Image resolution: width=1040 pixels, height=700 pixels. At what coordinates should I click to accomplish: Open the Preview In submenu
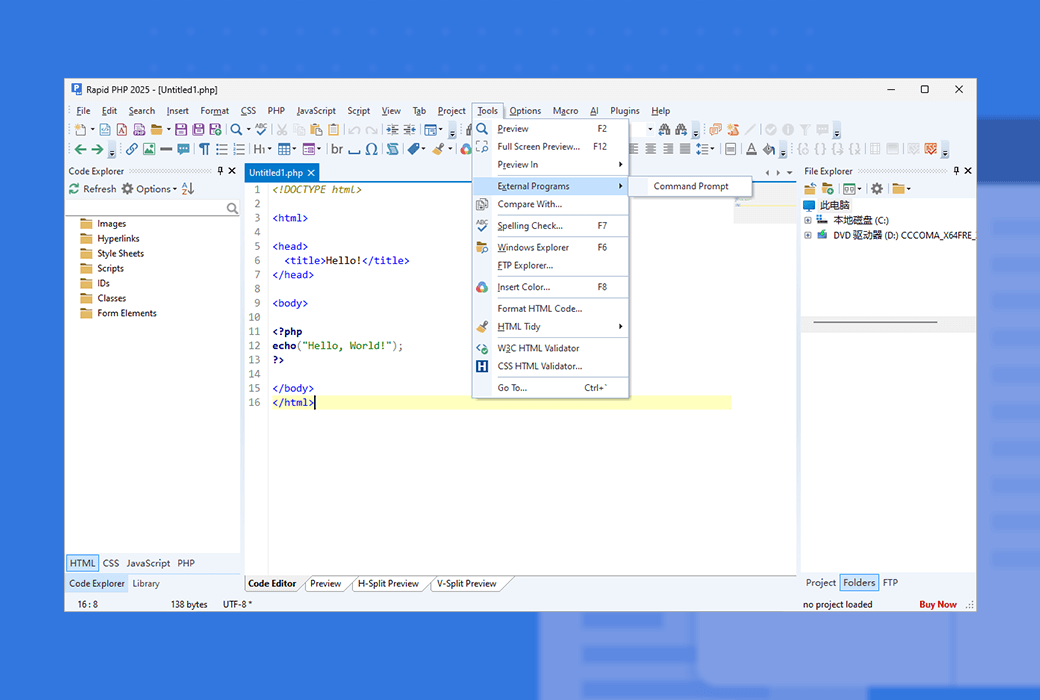pos(551,165)
